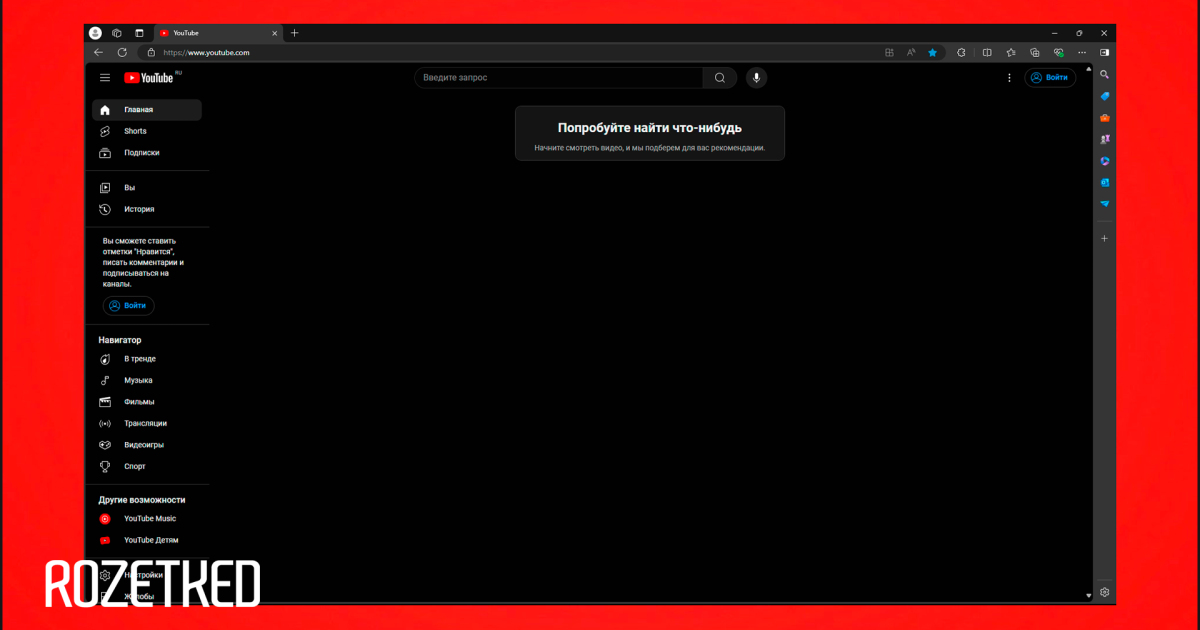Open Edge sidebar tools briefcase icon

click(x=1105, y=118)
